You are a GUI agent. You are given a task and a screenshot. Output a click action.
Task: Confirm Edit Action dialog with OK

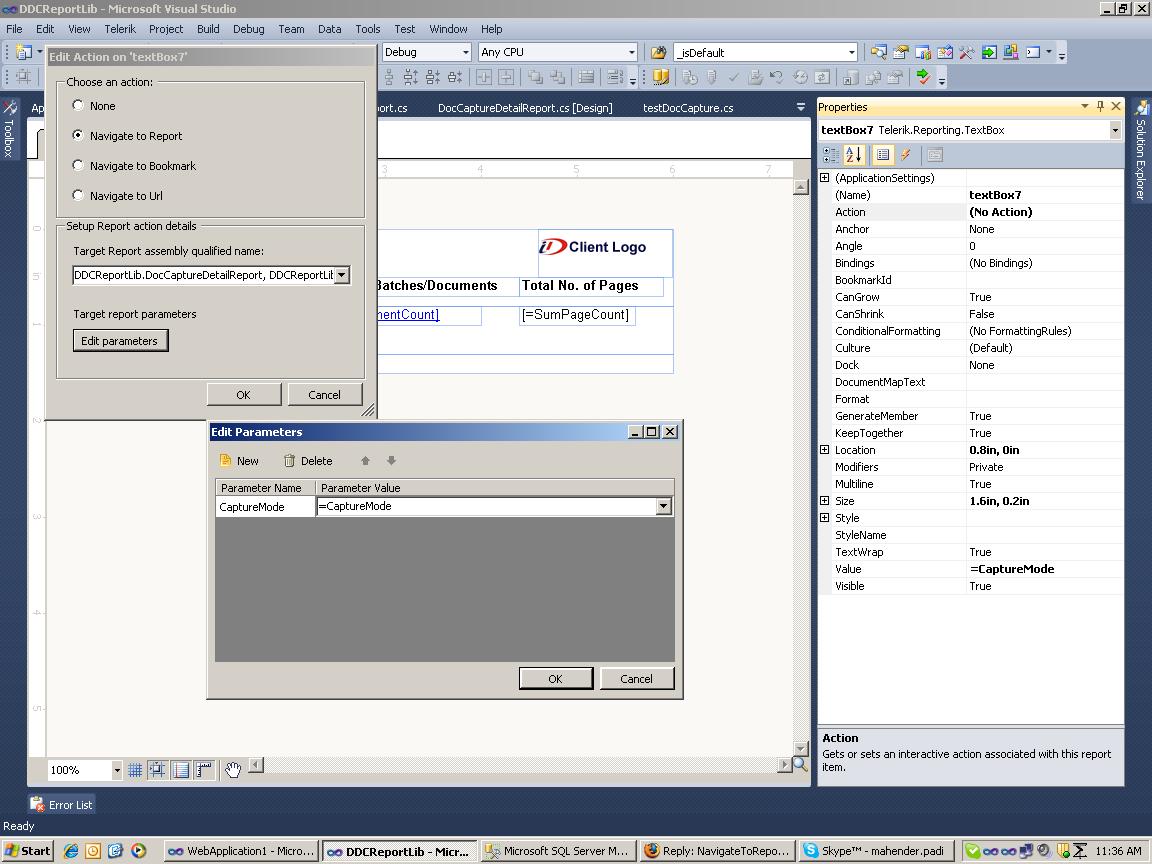click(243, 395)
